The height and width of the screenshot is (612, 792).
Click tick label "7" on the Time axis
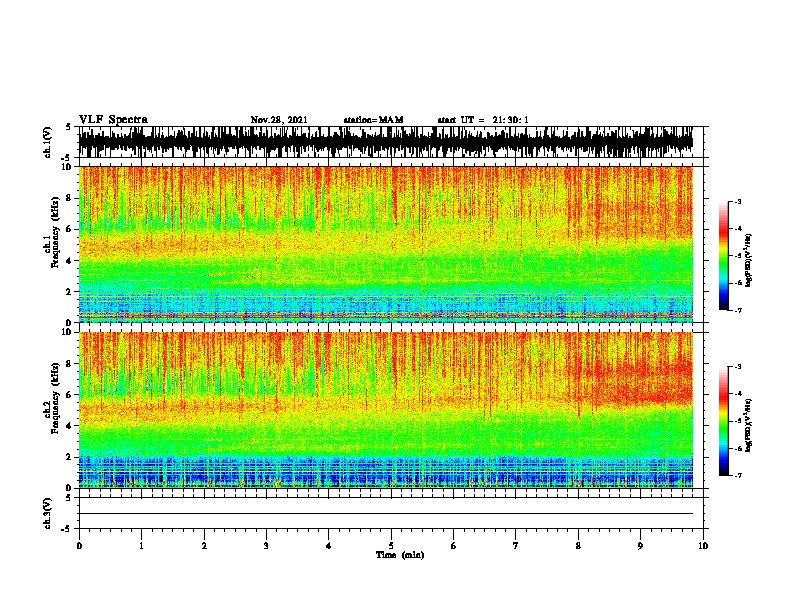pos(516,546)
